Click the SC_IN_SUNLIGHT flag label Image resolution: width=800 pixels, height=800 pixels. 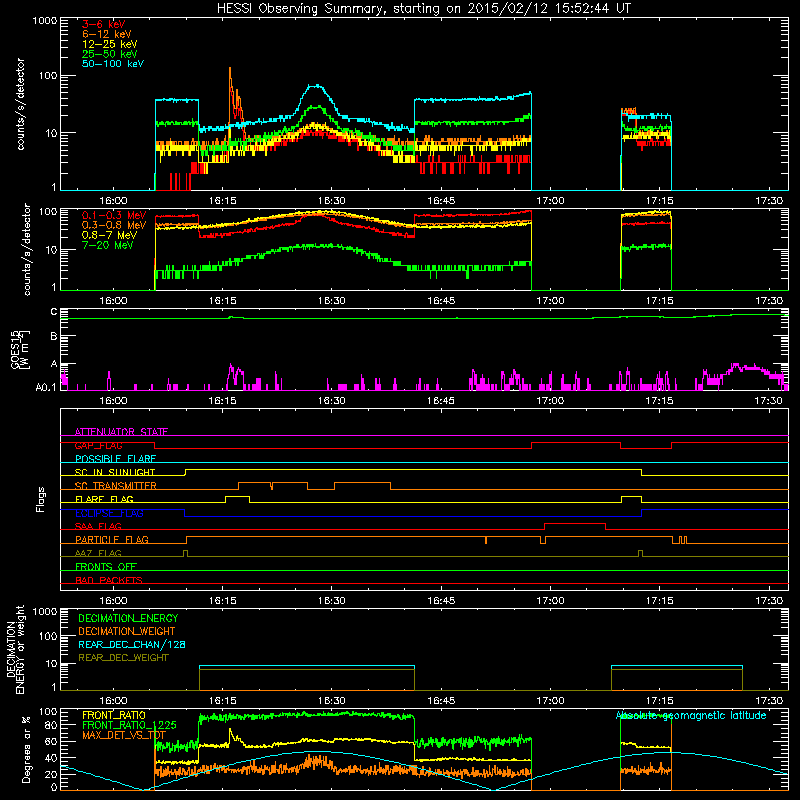click(x=115, y=472)
